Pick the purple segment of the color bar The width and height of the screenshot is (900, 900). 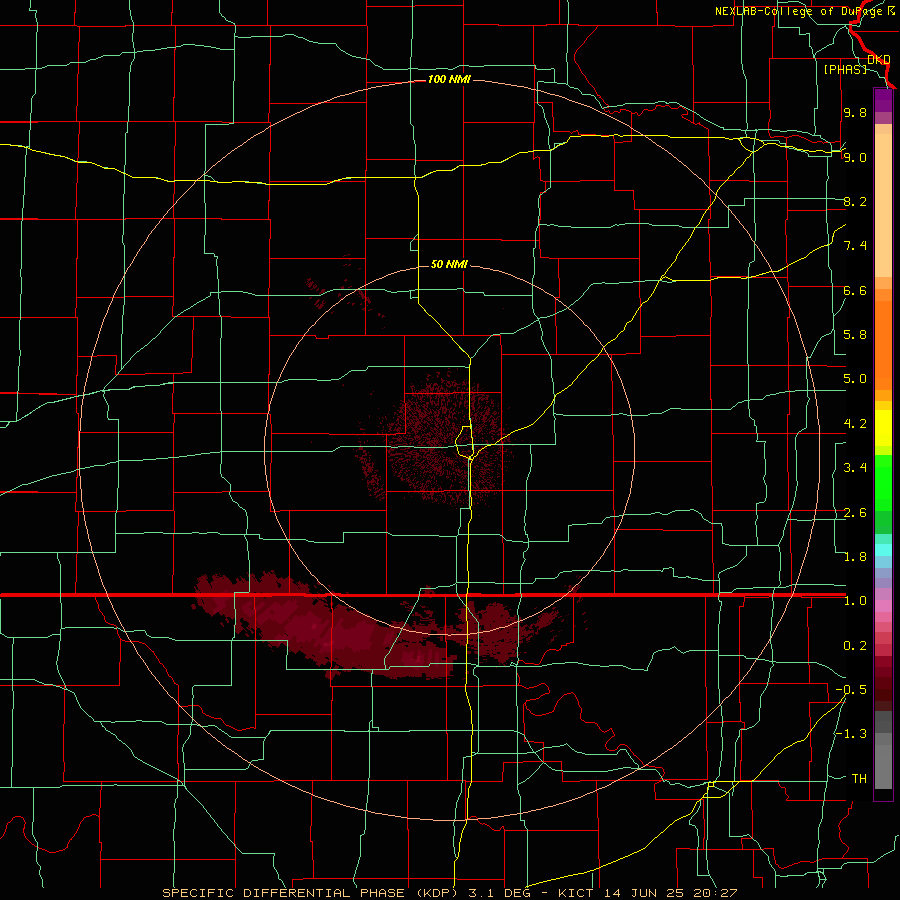pyautogui.click(x=883, y=100)
